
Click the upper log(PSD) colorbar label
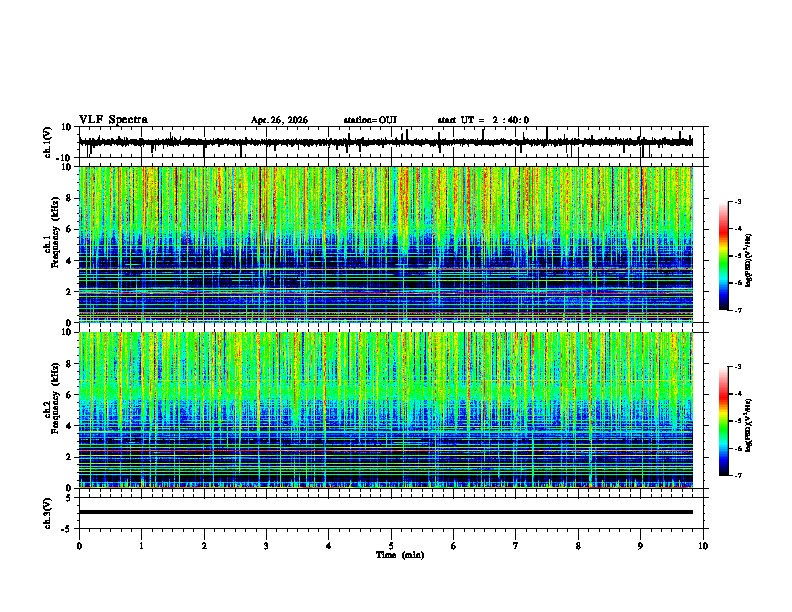pos(749,260)
